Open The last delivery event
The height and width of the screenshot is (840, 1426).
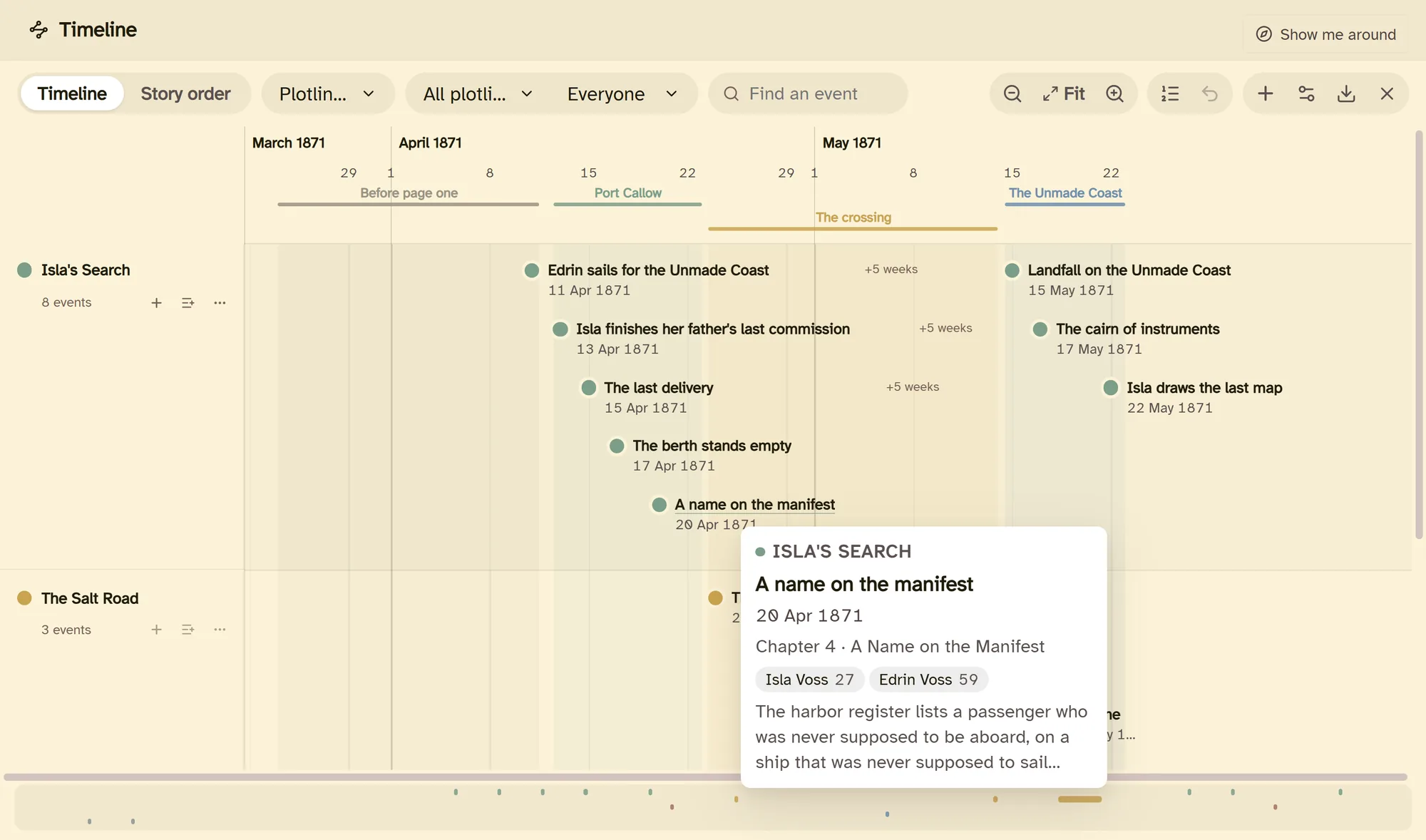[x=659, y=388]
